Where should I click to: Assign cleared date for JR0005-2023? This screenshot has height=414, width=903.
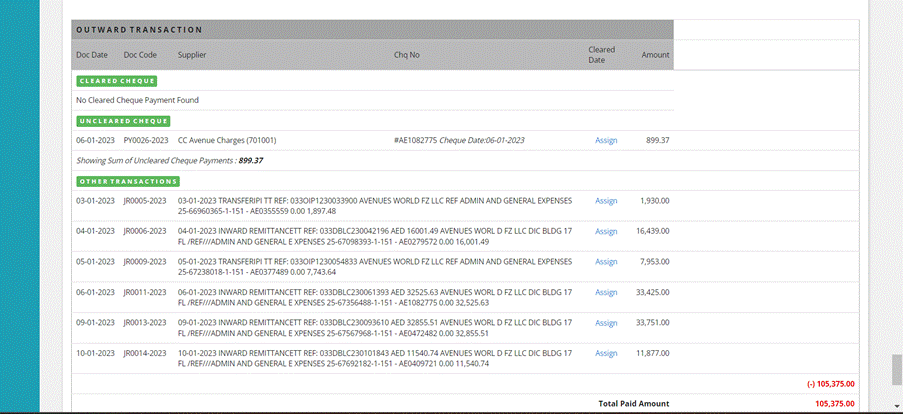606,201
